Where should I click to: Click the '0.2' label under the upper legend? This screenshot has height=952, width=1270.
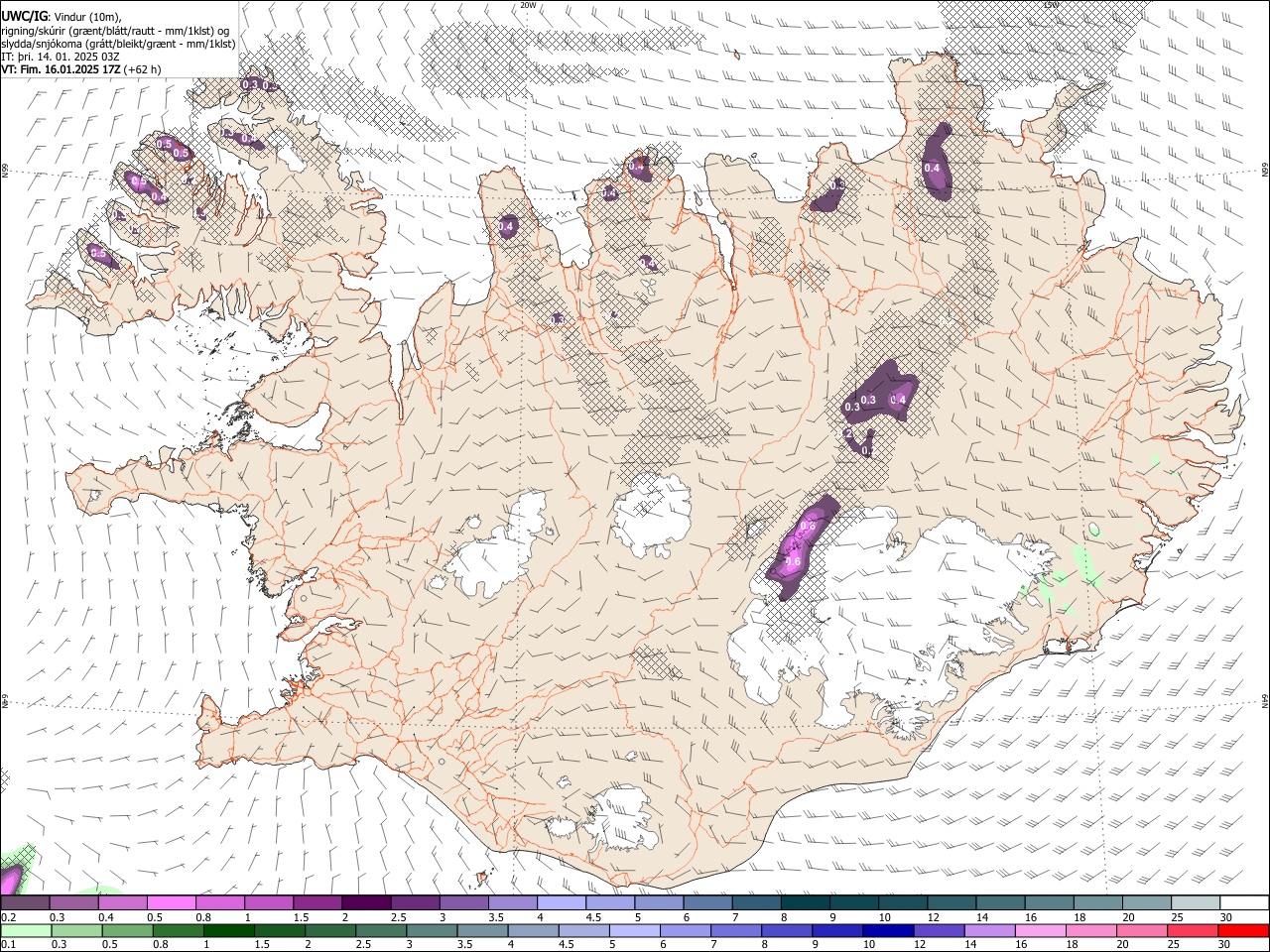click(8, 917)
